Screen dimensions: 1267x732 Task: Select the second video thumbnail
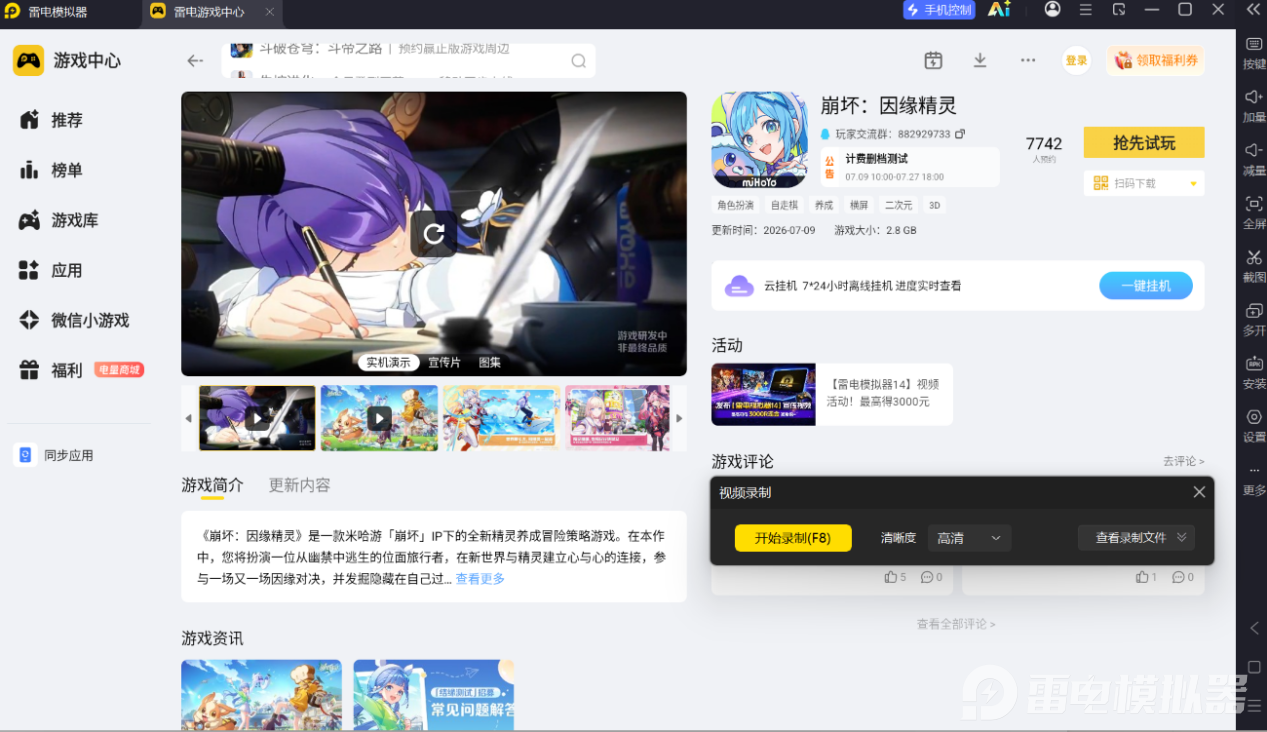coord(379,418)
